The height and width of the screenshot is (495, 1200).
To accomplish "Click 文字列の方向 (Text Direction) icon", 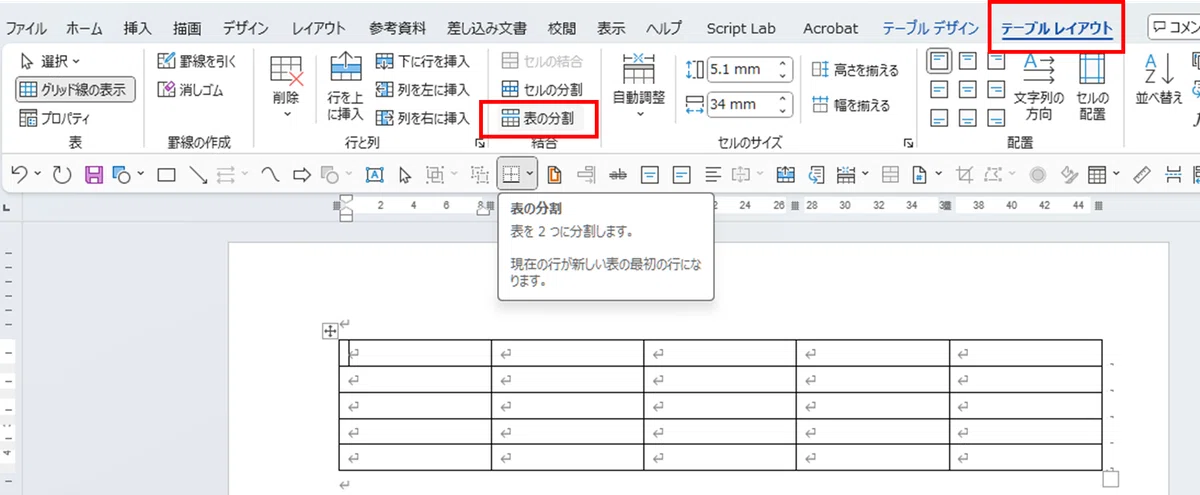I will 1039,87.
